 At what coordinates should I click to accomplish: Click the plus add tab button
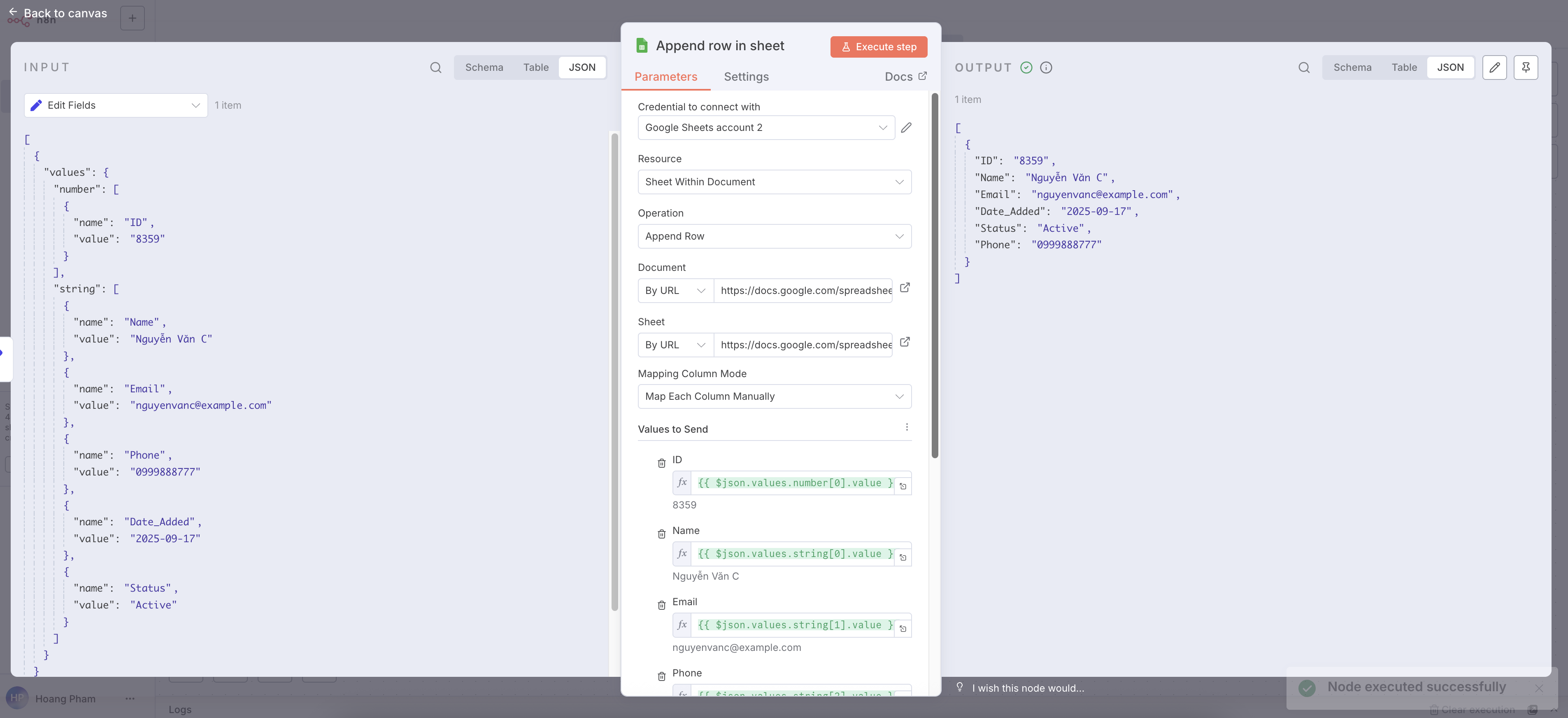click(x=132, y=18)
